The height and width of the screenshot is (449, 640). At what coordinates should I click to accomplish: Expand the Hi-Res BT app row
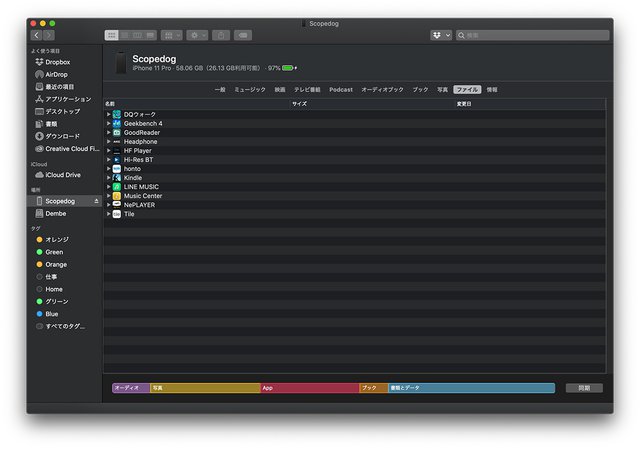(x=109, y=160)
